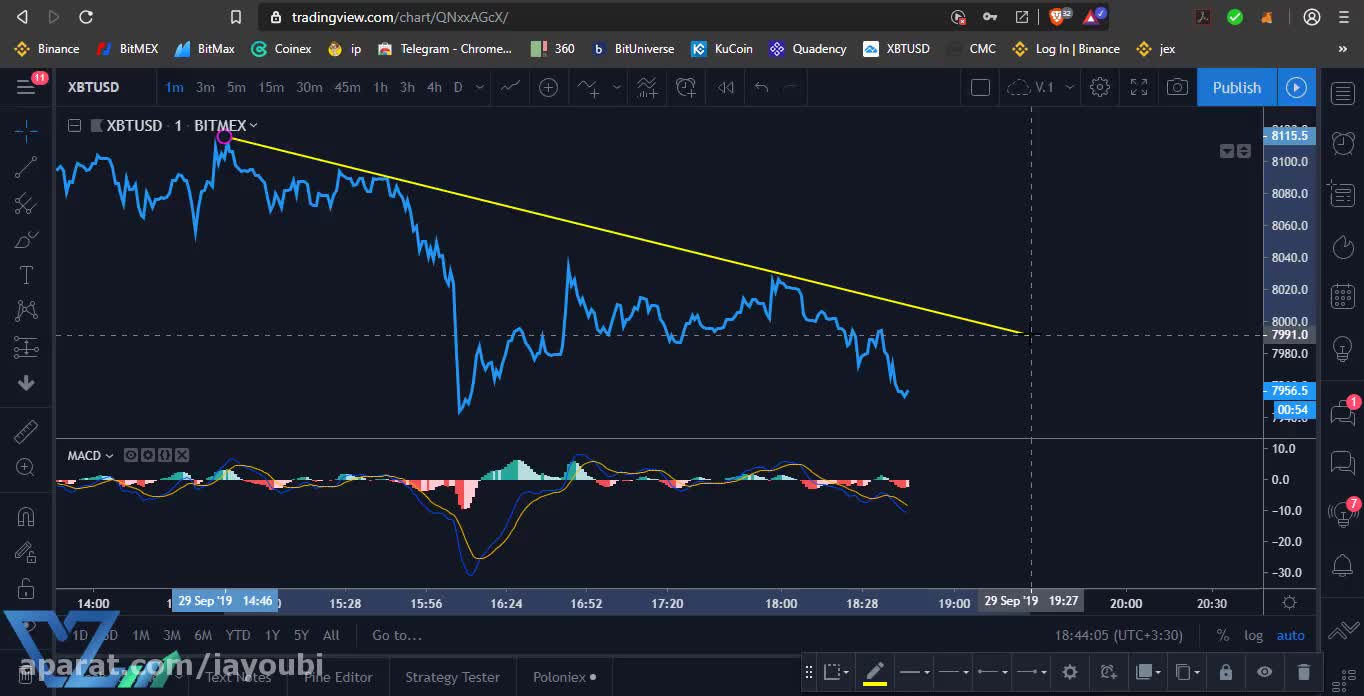Toggle lock on the selected trend line

coord(1226,672)
